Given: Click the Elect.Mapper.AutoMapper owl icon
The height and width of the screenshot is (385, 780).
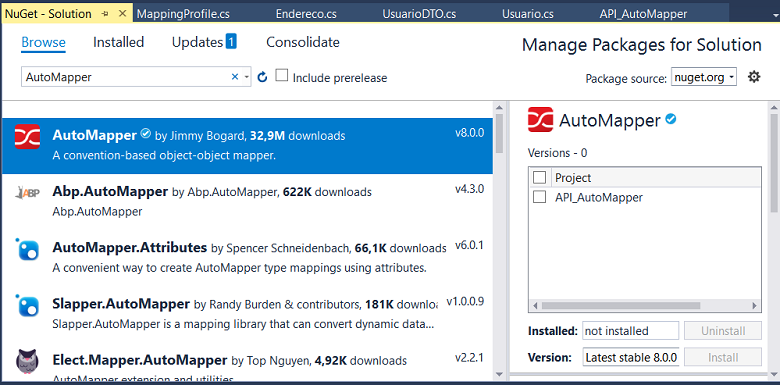Looking at the screenshot, I should (27, 362).
